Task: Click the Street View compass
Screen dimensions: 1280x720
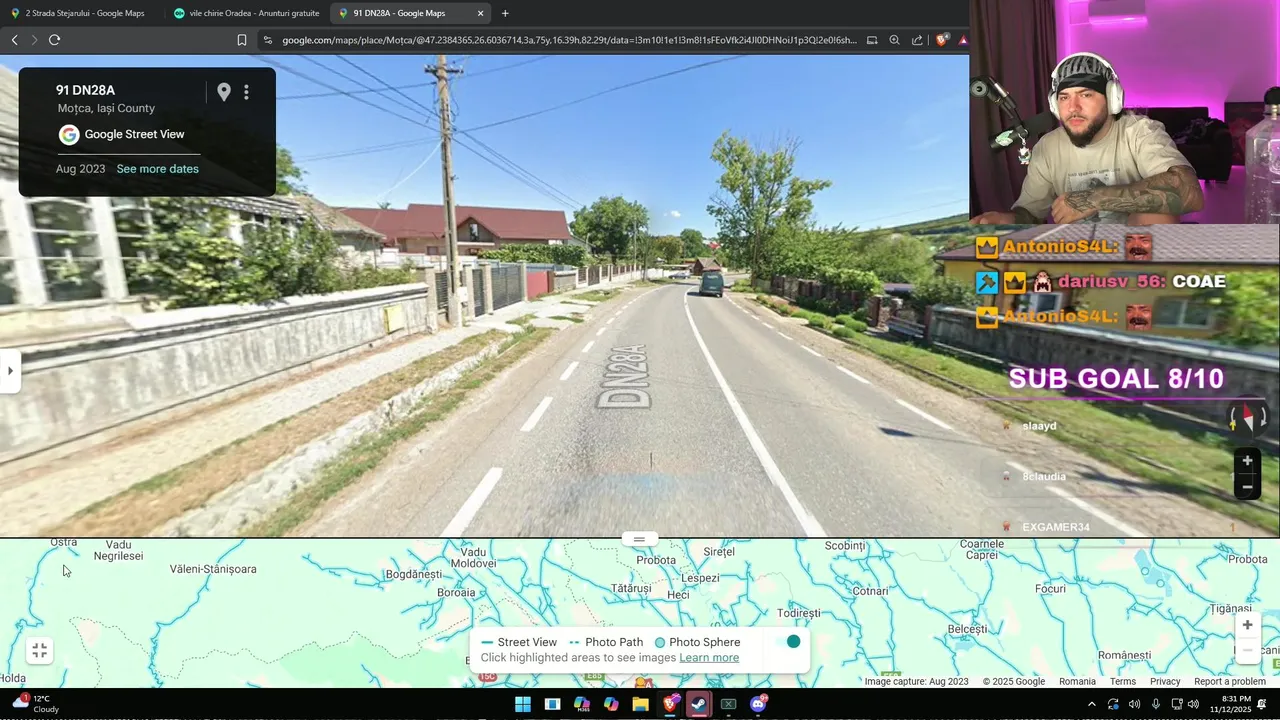Action: pyautogui.click(x=1247, y=420)
